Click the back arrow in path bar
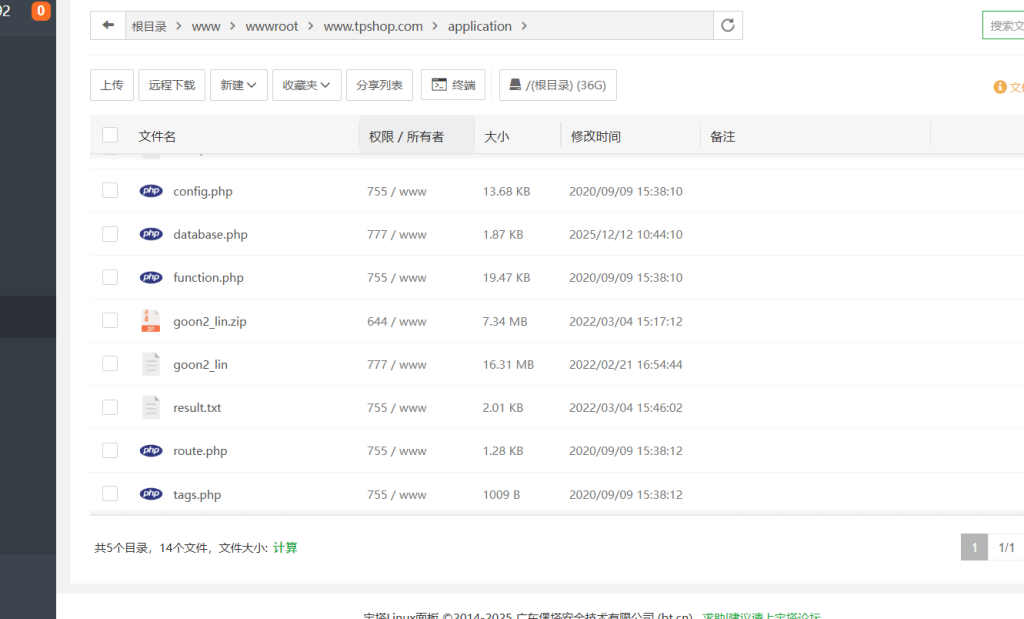 click(108, 26)
